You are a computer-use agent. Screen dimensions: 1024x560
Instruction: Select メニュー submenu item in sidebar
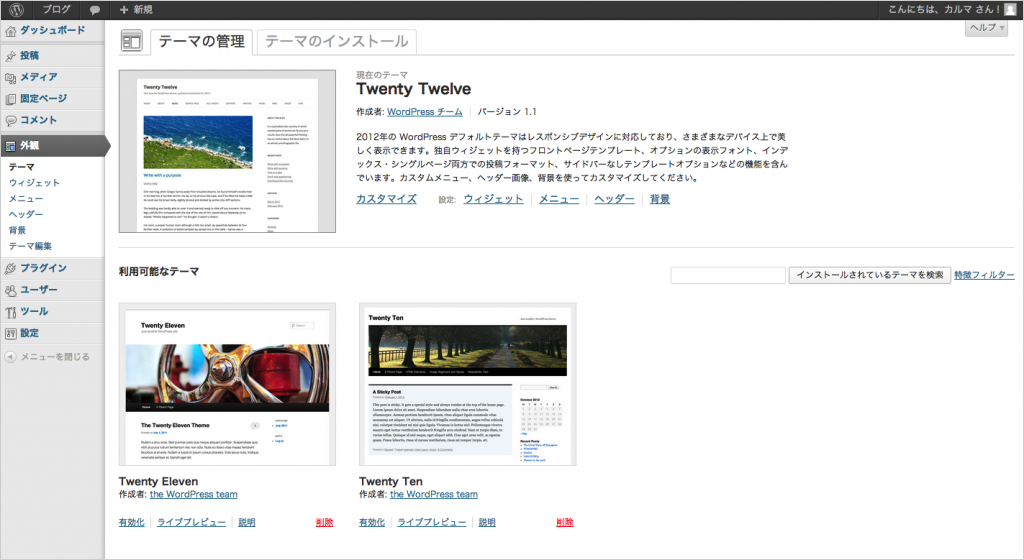(25, 198)
